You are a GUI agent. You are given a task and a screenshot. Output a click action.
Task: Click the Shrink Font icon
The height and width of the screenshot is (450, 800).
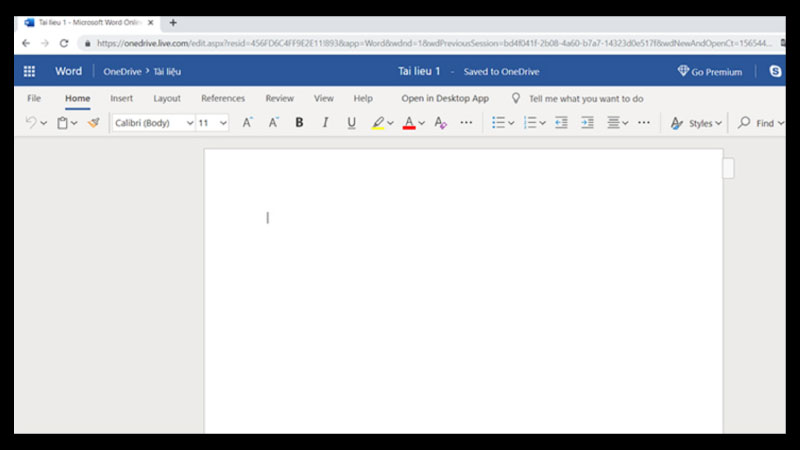(x=273, y=123)
